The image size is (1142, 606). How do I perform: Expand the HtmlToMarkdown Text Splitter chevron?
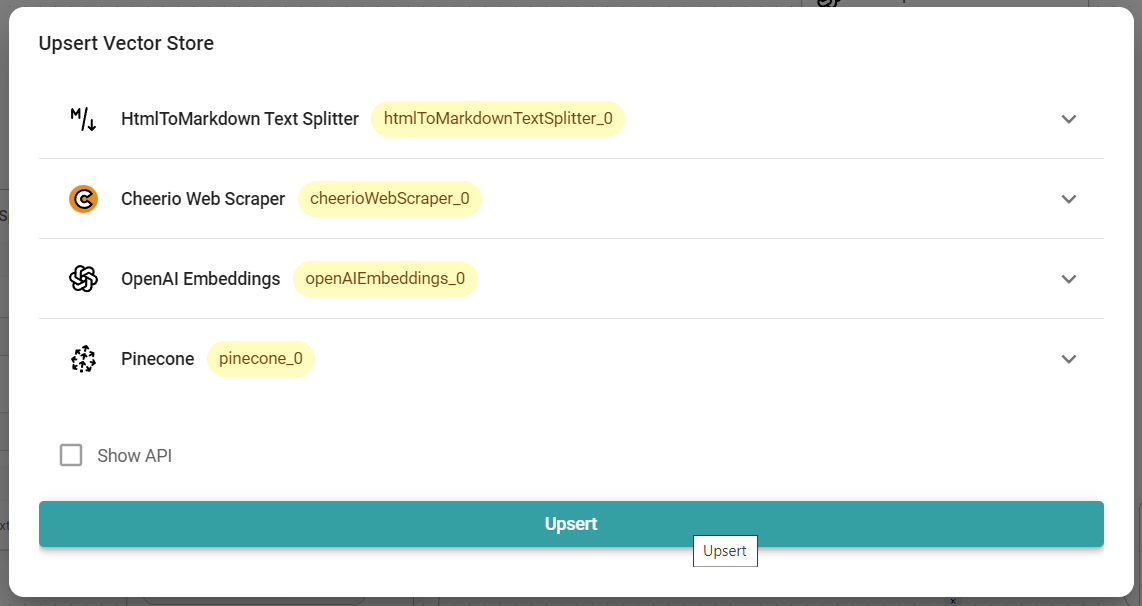(1068, 119)
